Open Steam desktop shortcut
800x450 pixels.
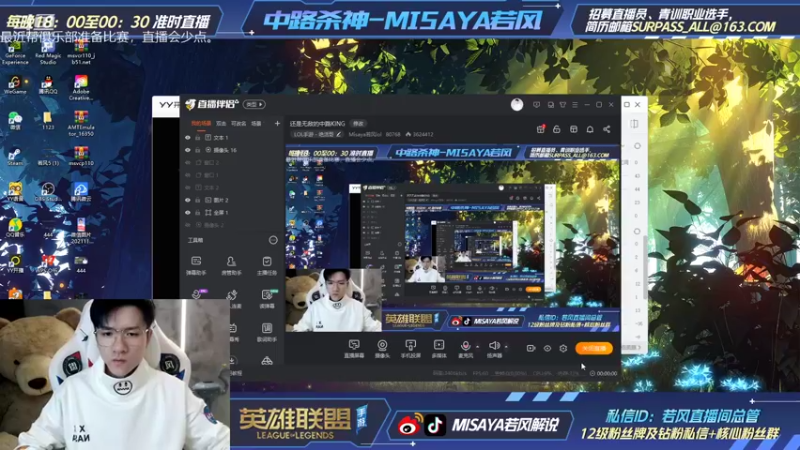(x=15, y=156)
